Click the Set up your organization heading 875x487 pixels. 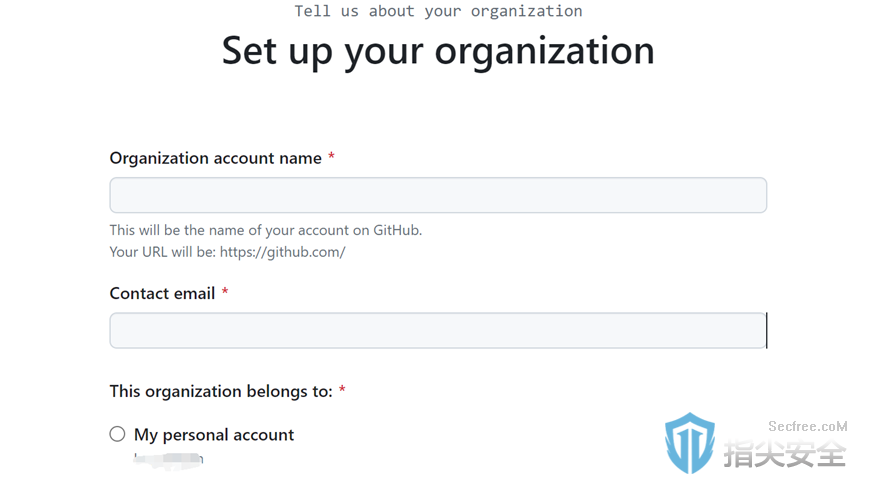tap(438, 51)
